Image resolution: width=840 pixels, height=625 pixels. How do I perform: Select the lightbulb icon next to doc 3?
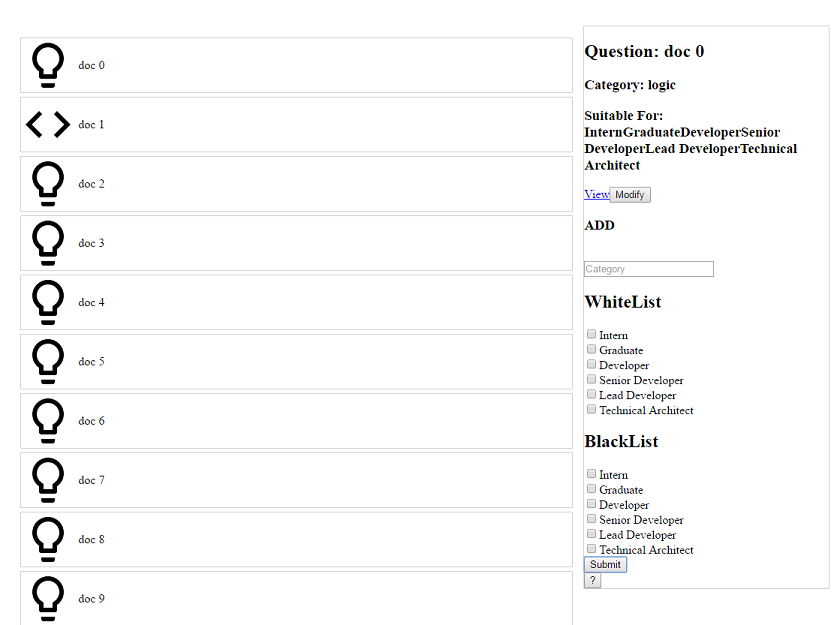click(x=48, y=243)
